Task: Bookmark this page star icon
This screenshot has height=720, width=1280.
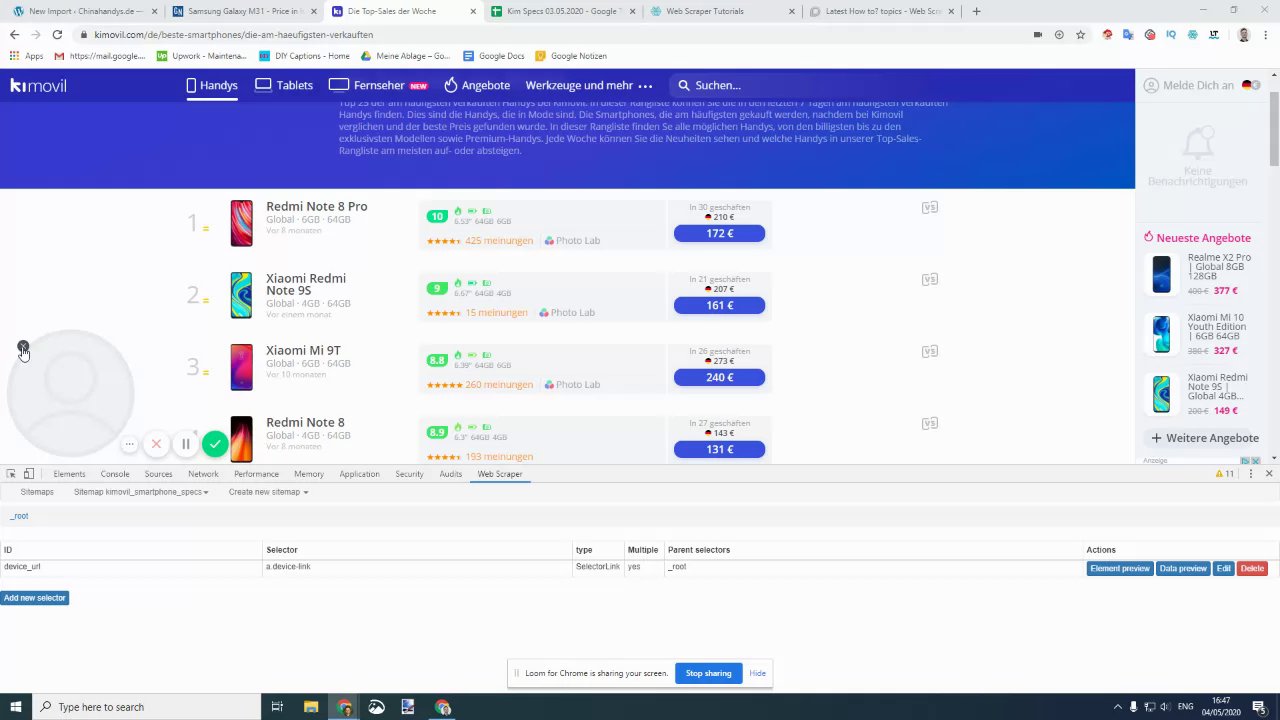Action: (1080, 34)
